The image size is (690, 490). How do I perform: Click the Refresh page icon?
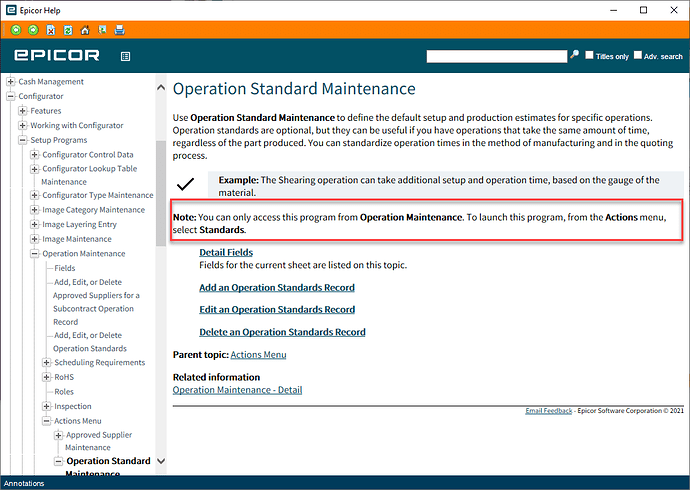click(x=68, y=30)
